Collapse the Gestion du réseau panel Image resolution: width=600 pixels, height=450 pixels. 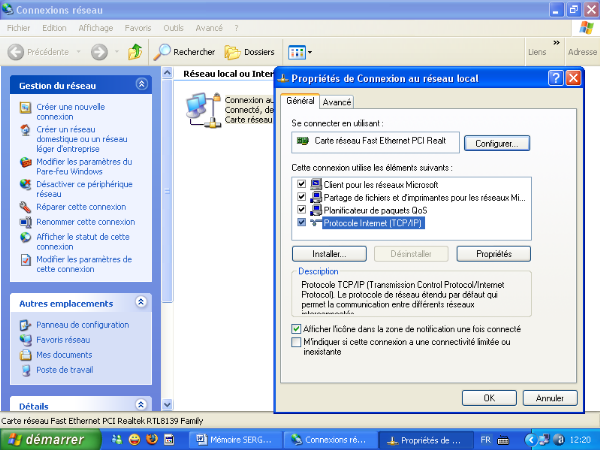[142, 84]
